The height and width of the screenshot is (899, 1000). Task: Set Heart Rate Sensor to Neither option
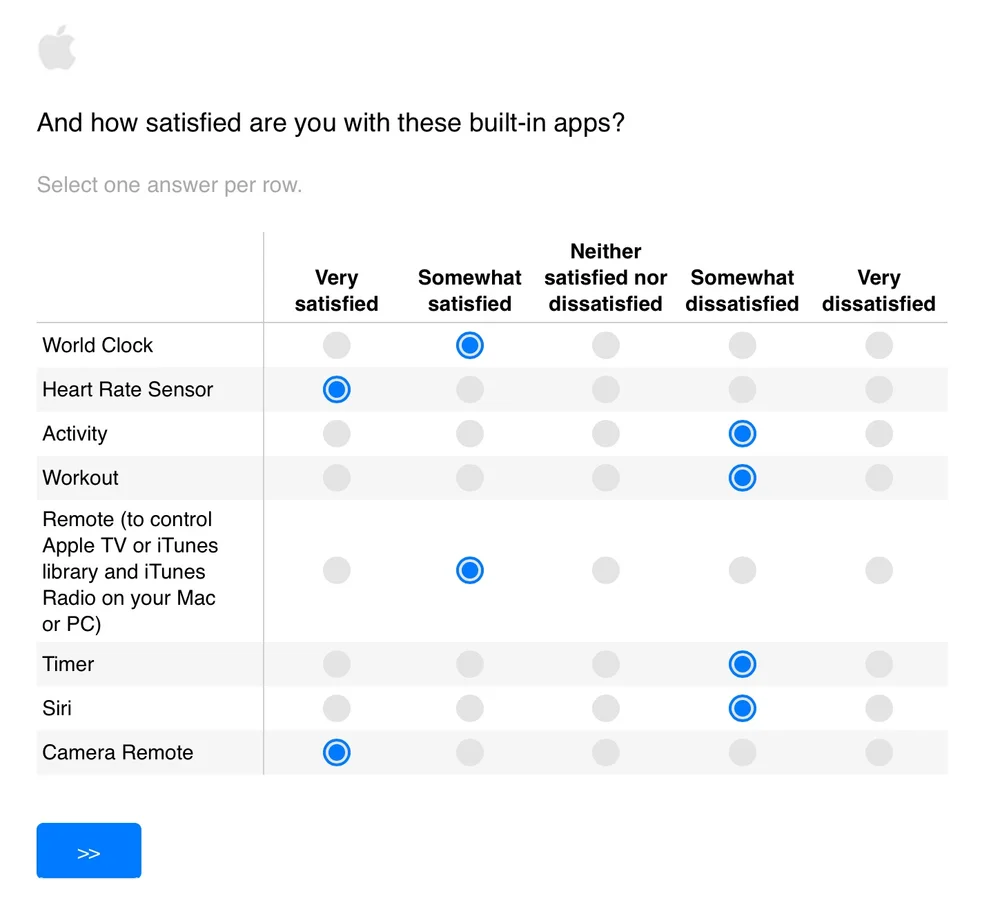coord(606,390)
